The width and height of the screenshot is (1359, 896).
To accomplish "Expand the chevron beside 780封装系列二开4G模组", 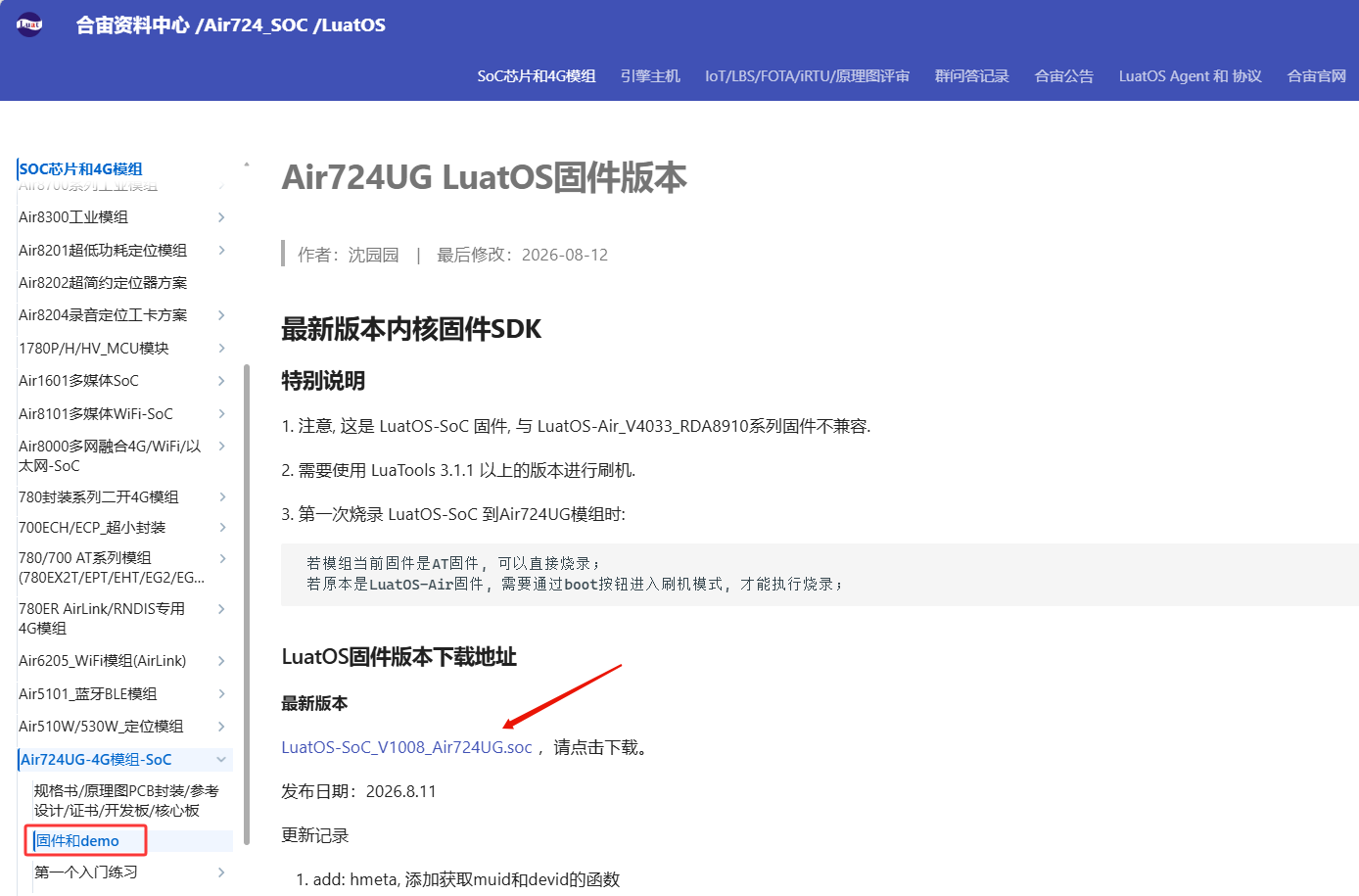I will (221, 497).
